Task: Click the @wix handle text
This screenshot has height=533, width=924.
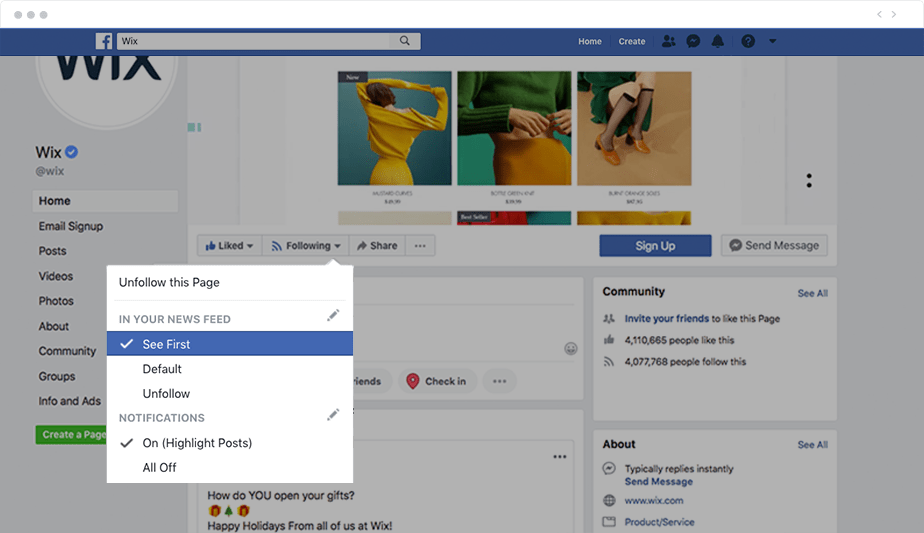Action: click(x=50, y=171)
